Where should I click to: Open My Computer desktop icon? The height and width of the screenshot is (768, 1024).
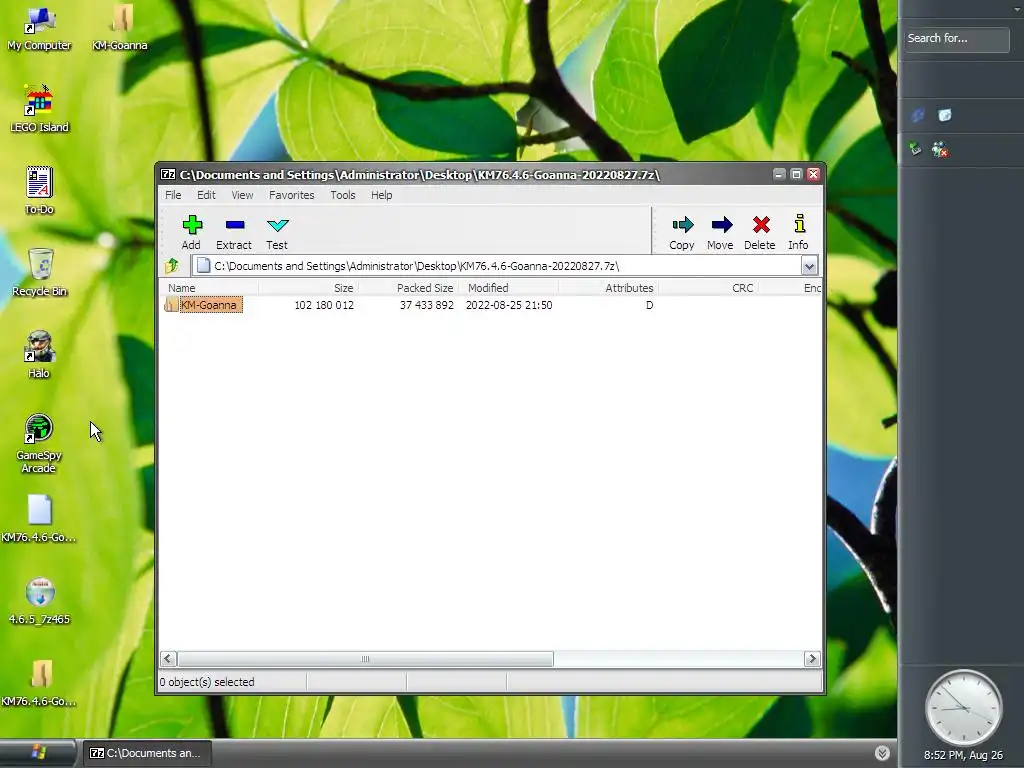(x=39, y=21)
